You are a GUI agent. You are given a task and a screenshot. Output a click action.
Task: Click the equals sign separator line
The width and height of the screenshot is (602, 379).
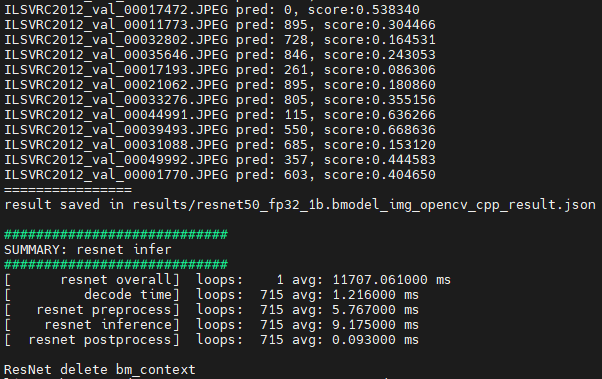(68, 190)
